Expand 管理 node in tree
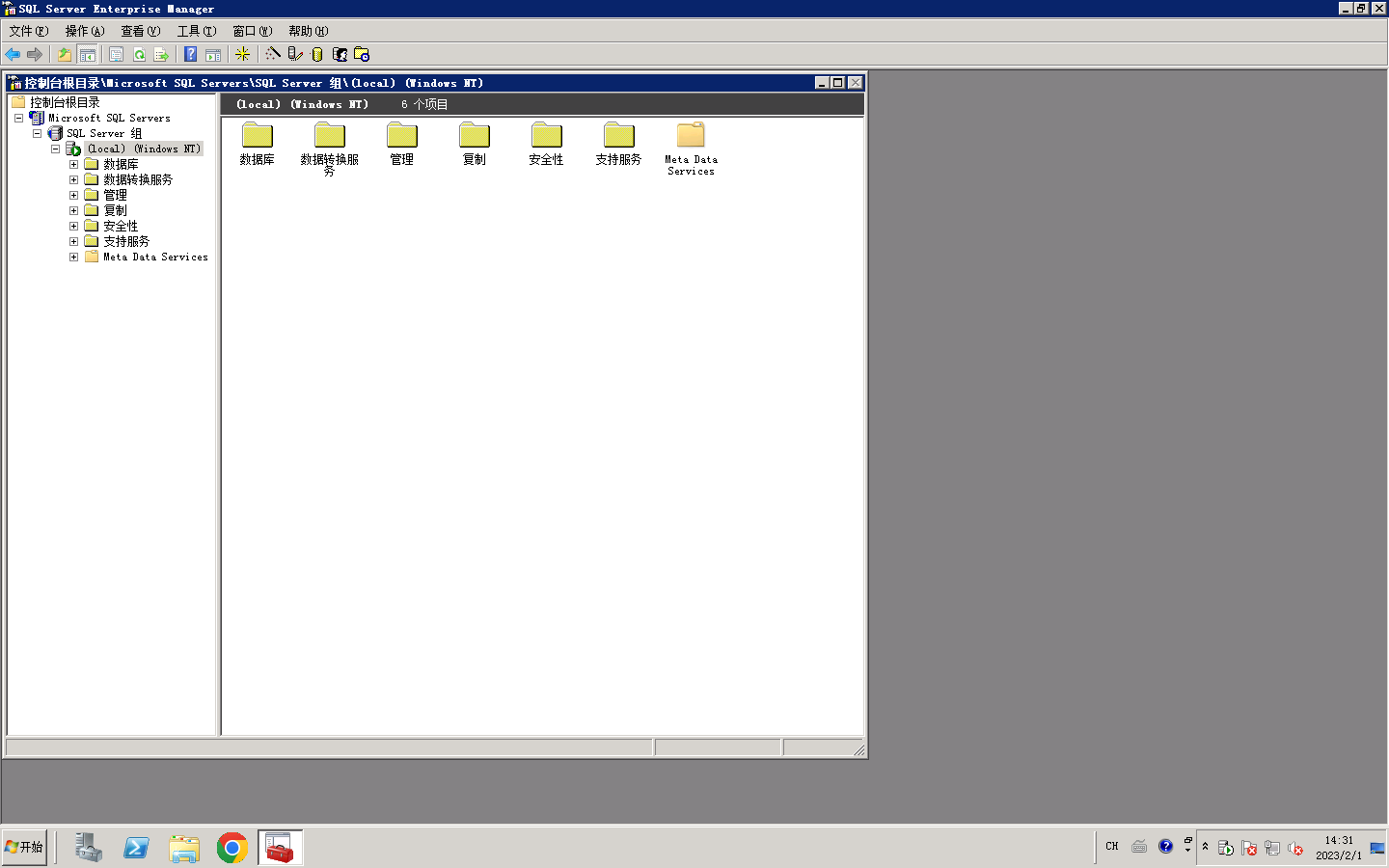 (x=73, y=195)
